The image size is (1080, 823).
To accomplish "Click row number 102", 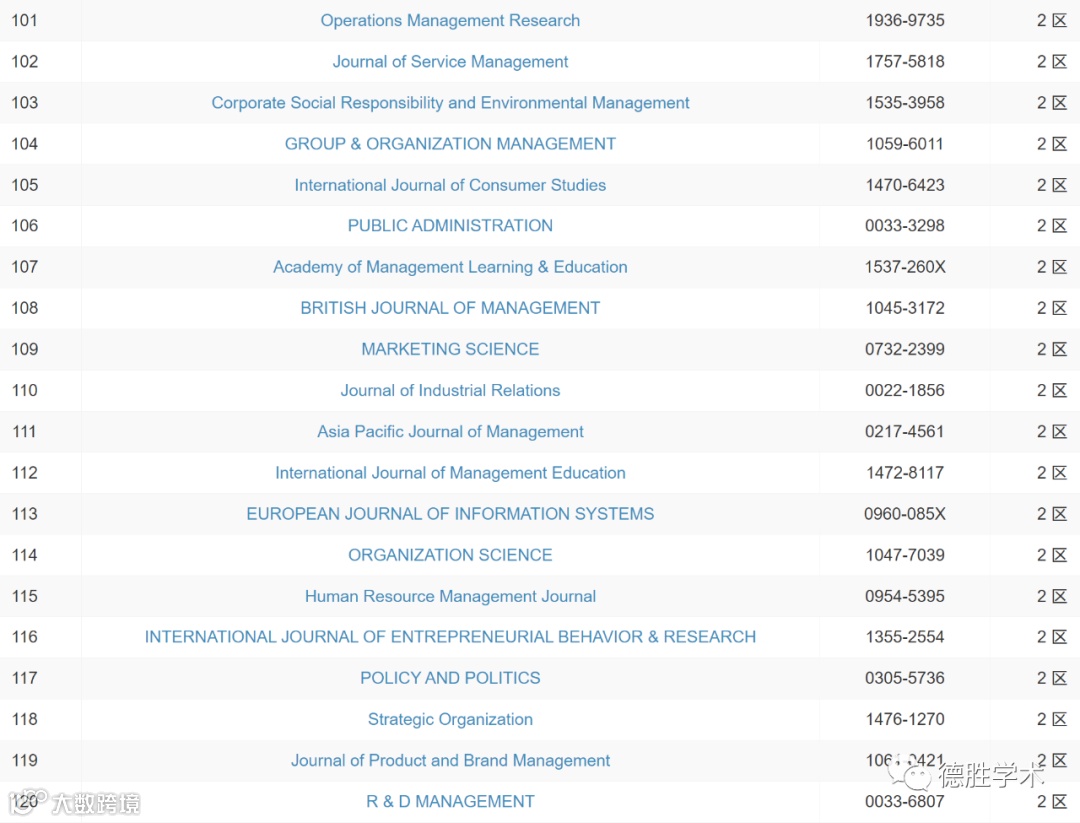I will pos(24,62).
